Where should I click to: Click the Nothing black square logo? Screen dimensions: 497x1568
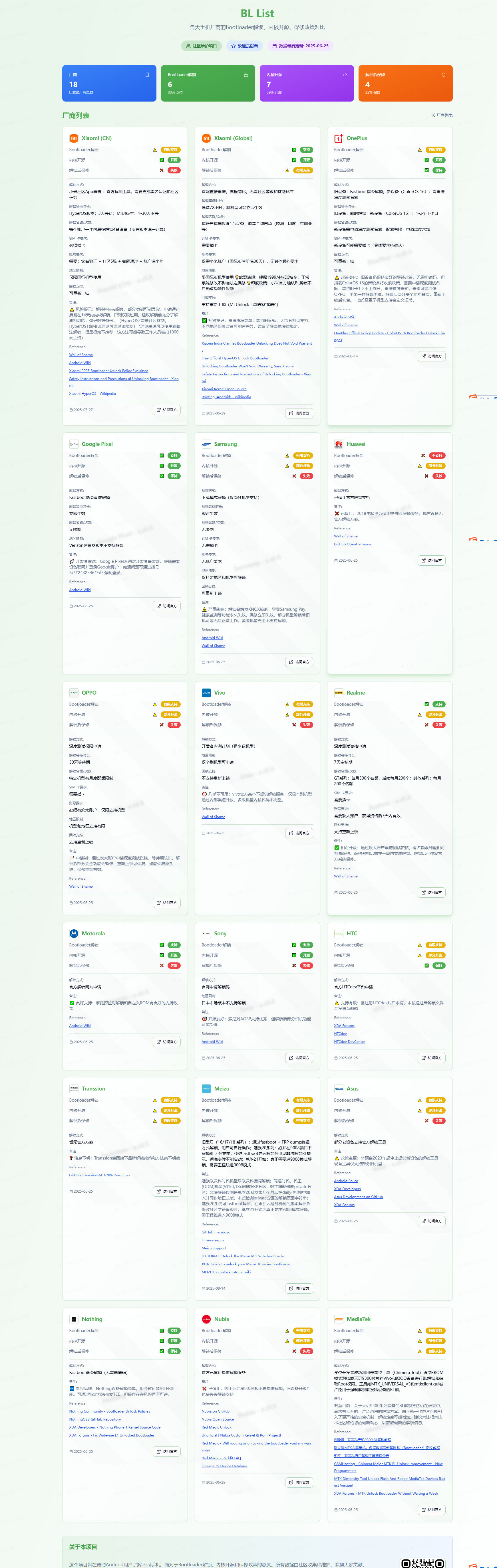(x=74, y=1319)
